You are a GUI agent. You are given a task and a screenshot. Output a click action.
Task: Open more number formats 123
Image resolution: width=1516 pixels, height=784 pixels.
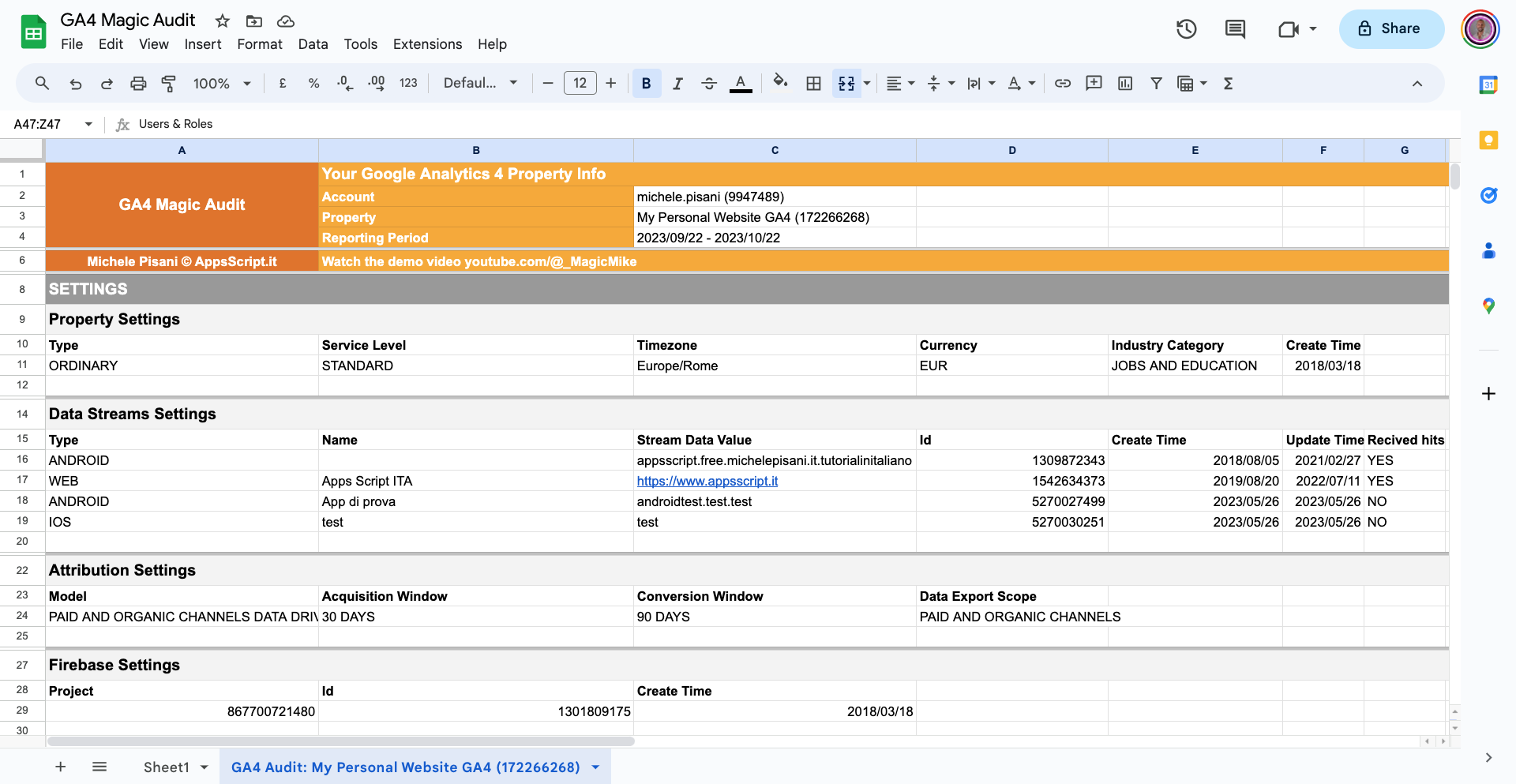click(x=408, y=83)
